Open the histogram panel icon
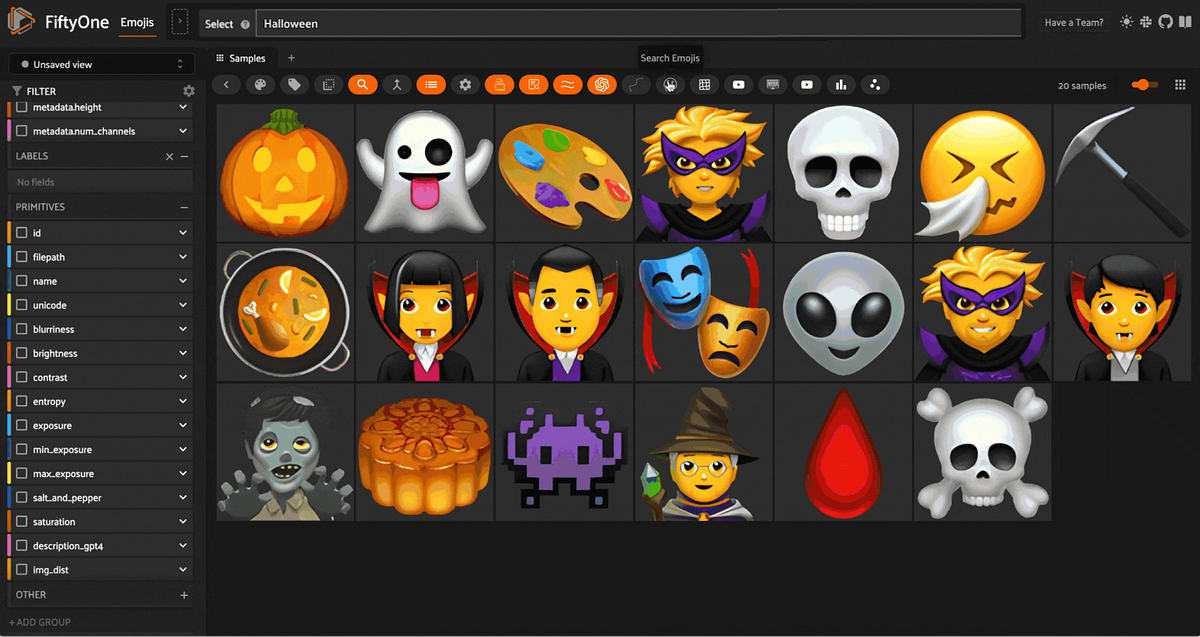The height and width of the screenshot is (637, 1200). [x=841, y=84]
